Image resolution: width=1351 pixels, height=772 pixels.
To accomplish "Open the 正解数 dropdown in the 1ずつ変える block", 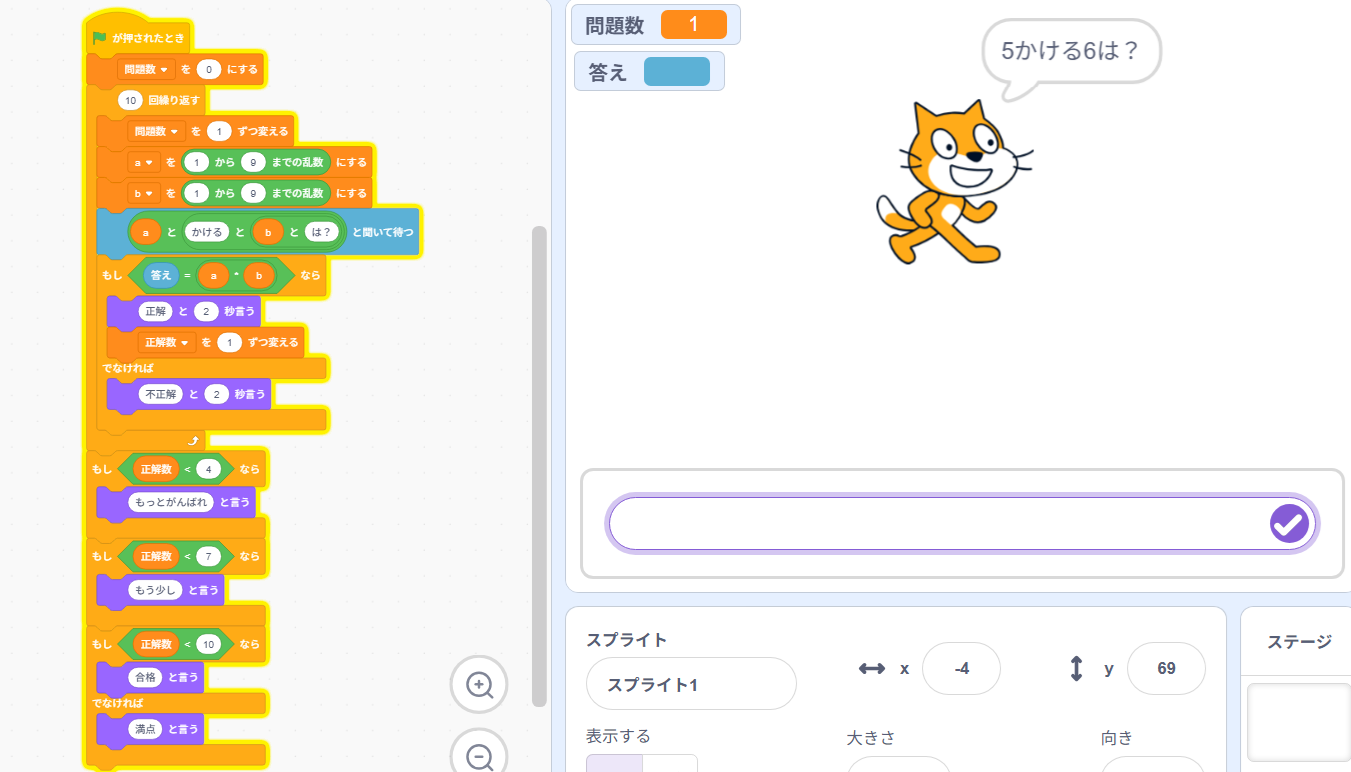I will pyautogui.click(x=167, y=342).
